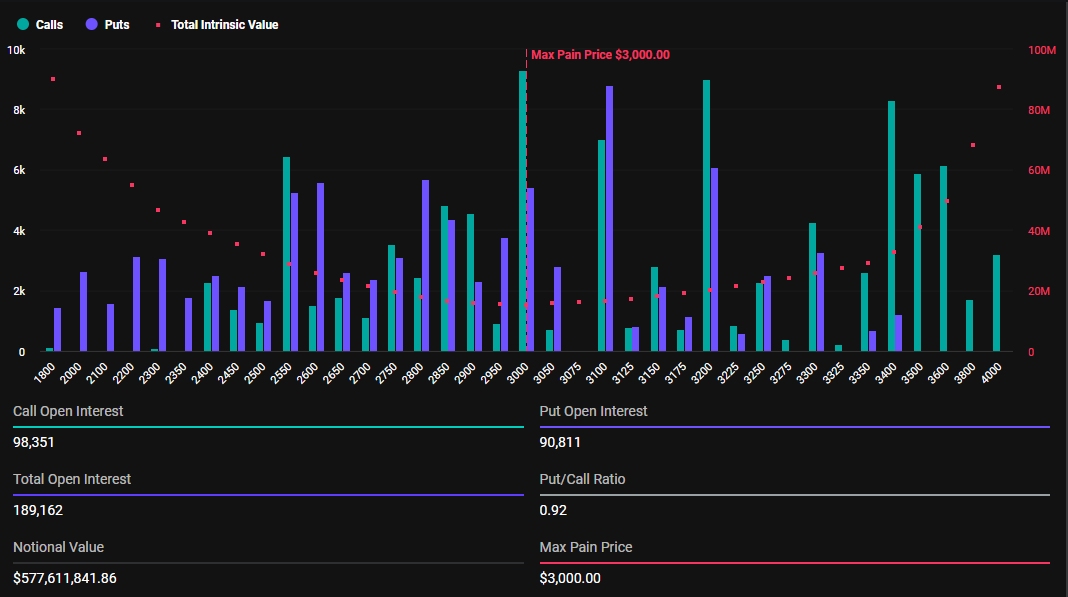The height and width of the screenshot is (597, 1068).
Task: Toggle the Puts legend series
Action: pos(107,25)
